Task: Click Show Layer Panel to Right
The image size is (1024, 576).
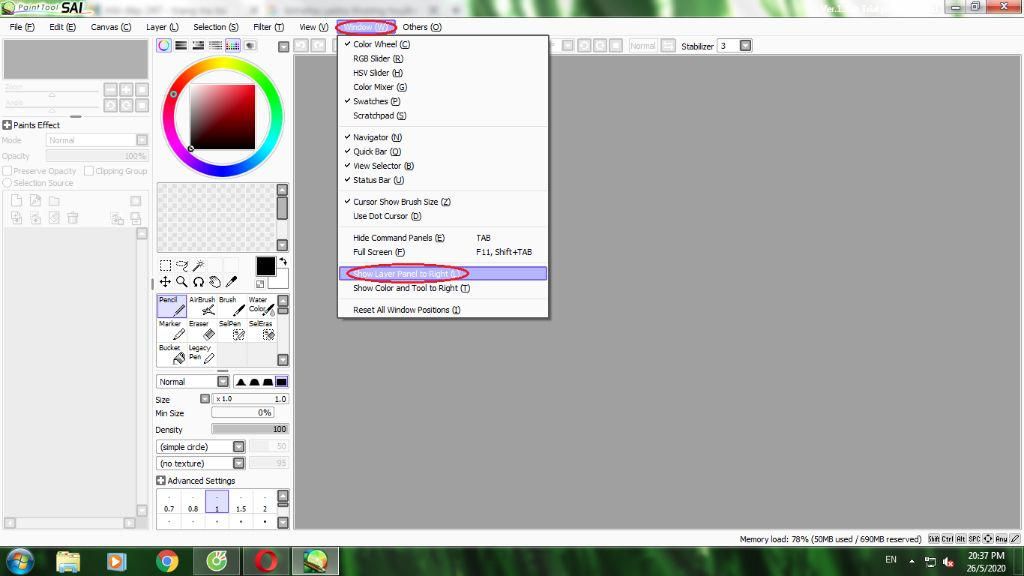Action: [x=443, y=274]
